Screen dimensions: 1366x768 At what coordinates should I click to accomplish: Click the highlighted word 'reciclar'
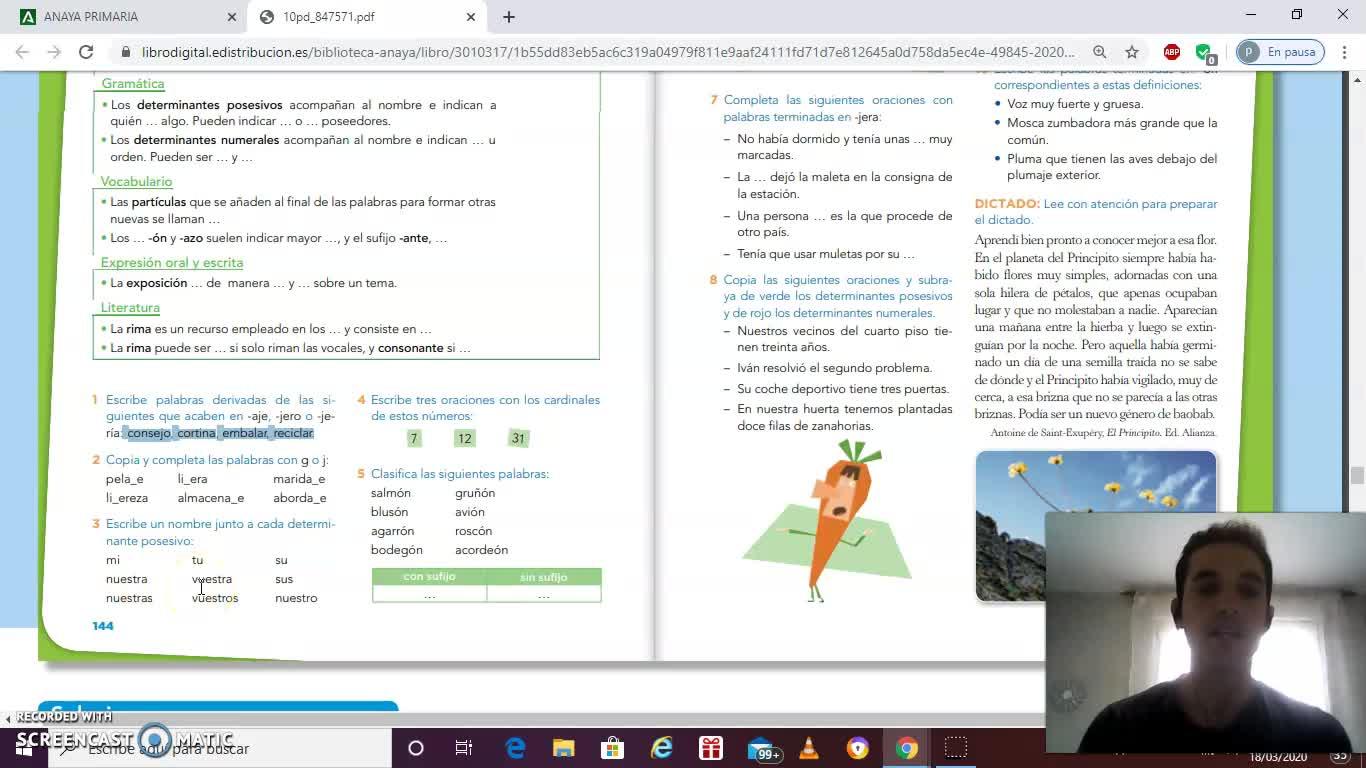tap(294, 433)
